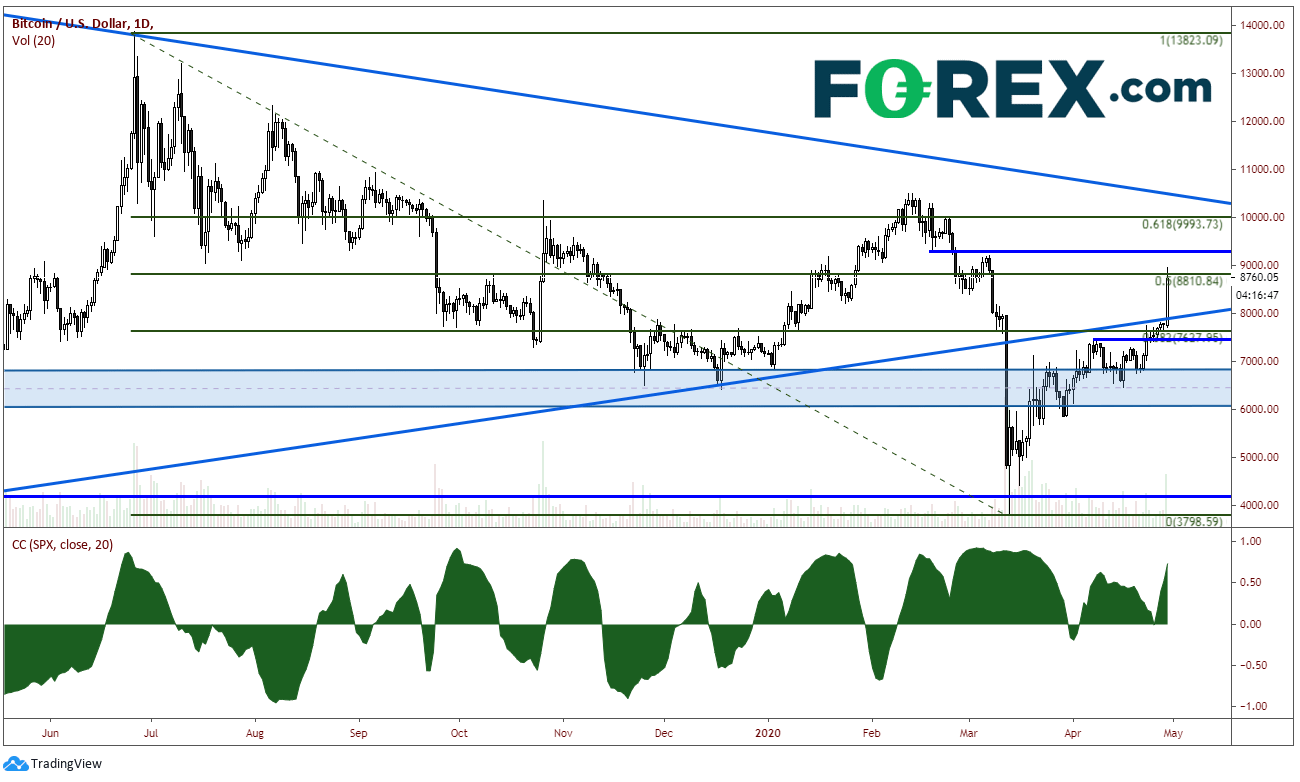Select the Nov label on time axis
Viewport: 1300px width, 782px height.
click(562, 732)
